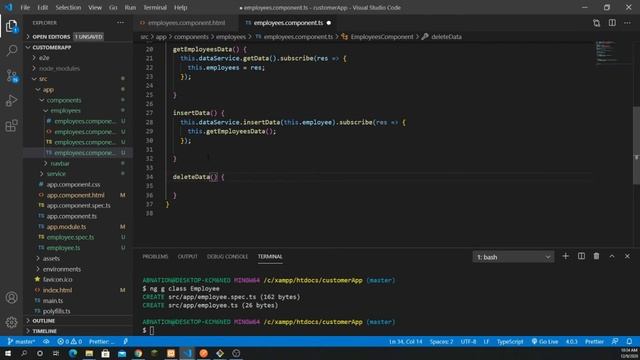Switch to the Debug Console tab
Screen dimensions: 640x360
[227, 256]
